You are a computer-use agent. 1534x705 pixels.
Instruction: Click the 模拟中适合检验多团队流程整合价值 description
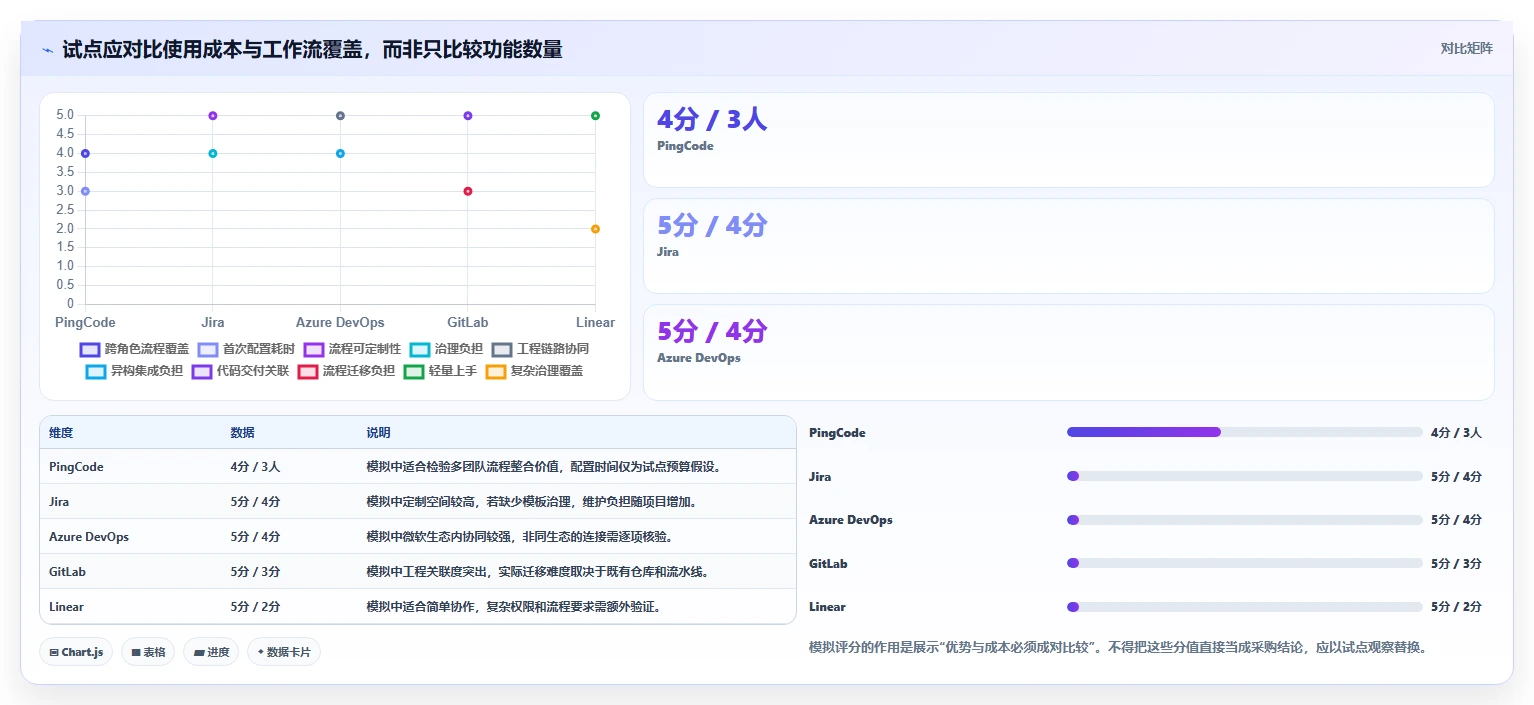tap(544, 467)
